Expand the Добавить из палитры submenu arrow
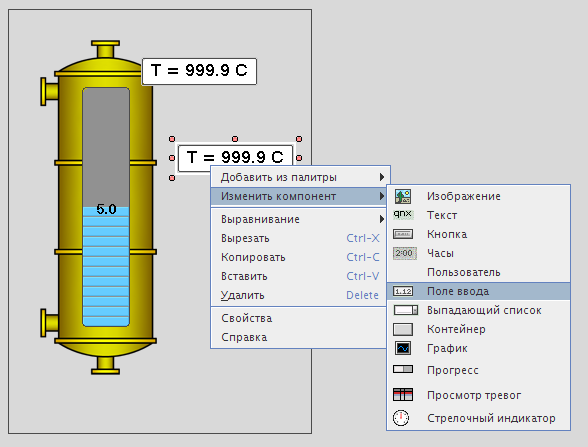 pos(381,177)
